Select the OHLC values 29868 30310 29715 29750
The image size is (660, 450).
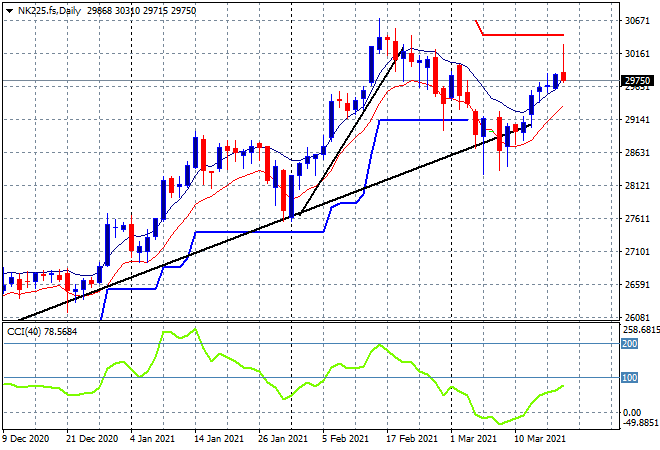tap(141, 11)
